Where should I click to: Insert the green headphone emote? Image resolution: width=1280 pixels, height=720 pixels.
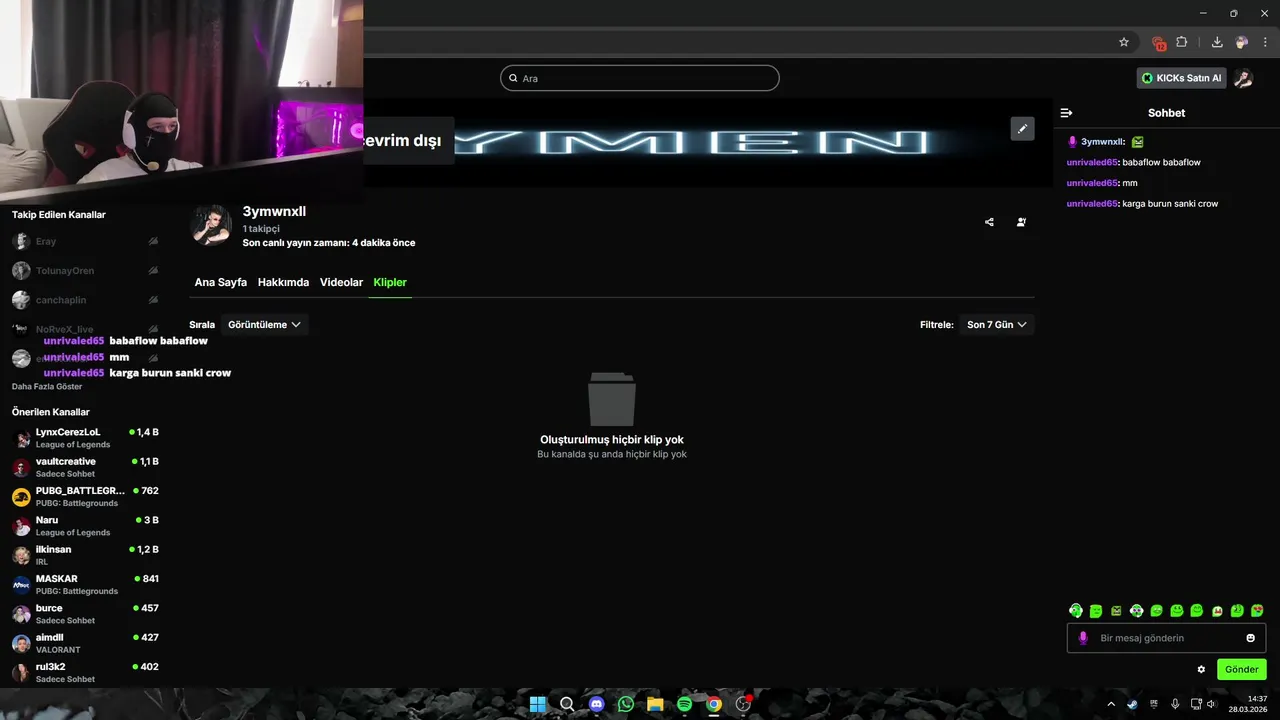click(1076, 610)
